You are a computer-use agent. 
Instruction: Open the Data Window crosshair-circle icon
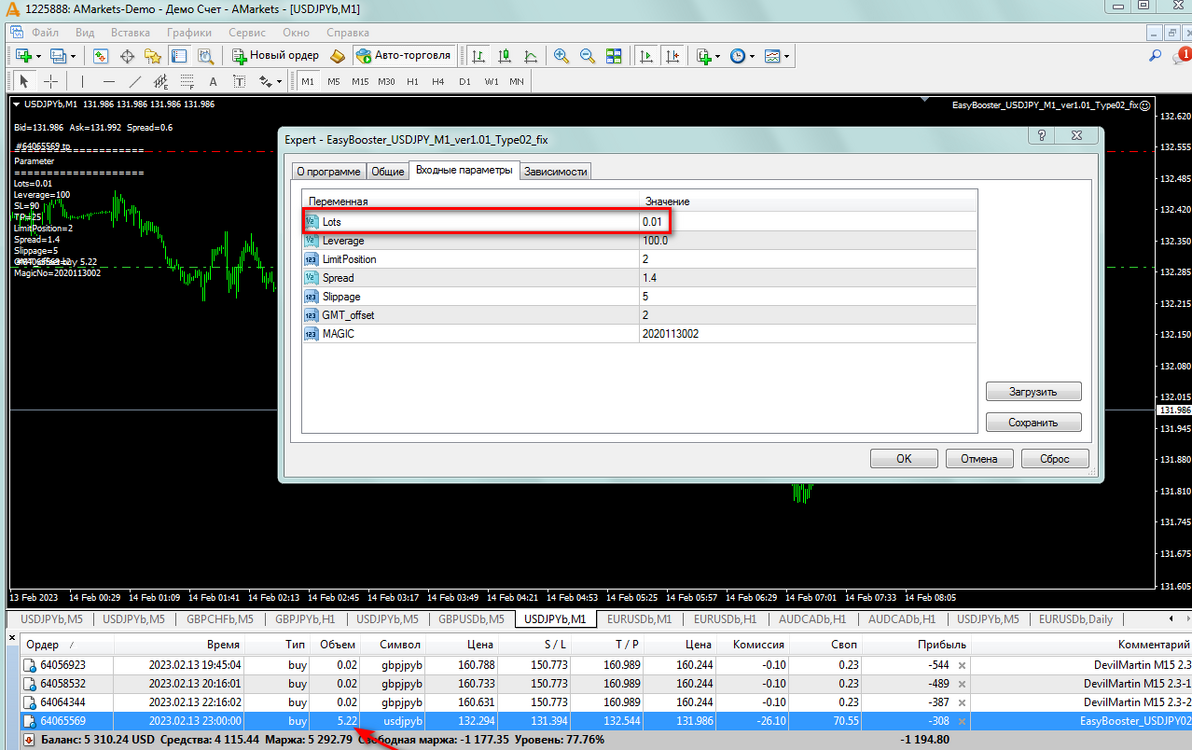(127, 55)
